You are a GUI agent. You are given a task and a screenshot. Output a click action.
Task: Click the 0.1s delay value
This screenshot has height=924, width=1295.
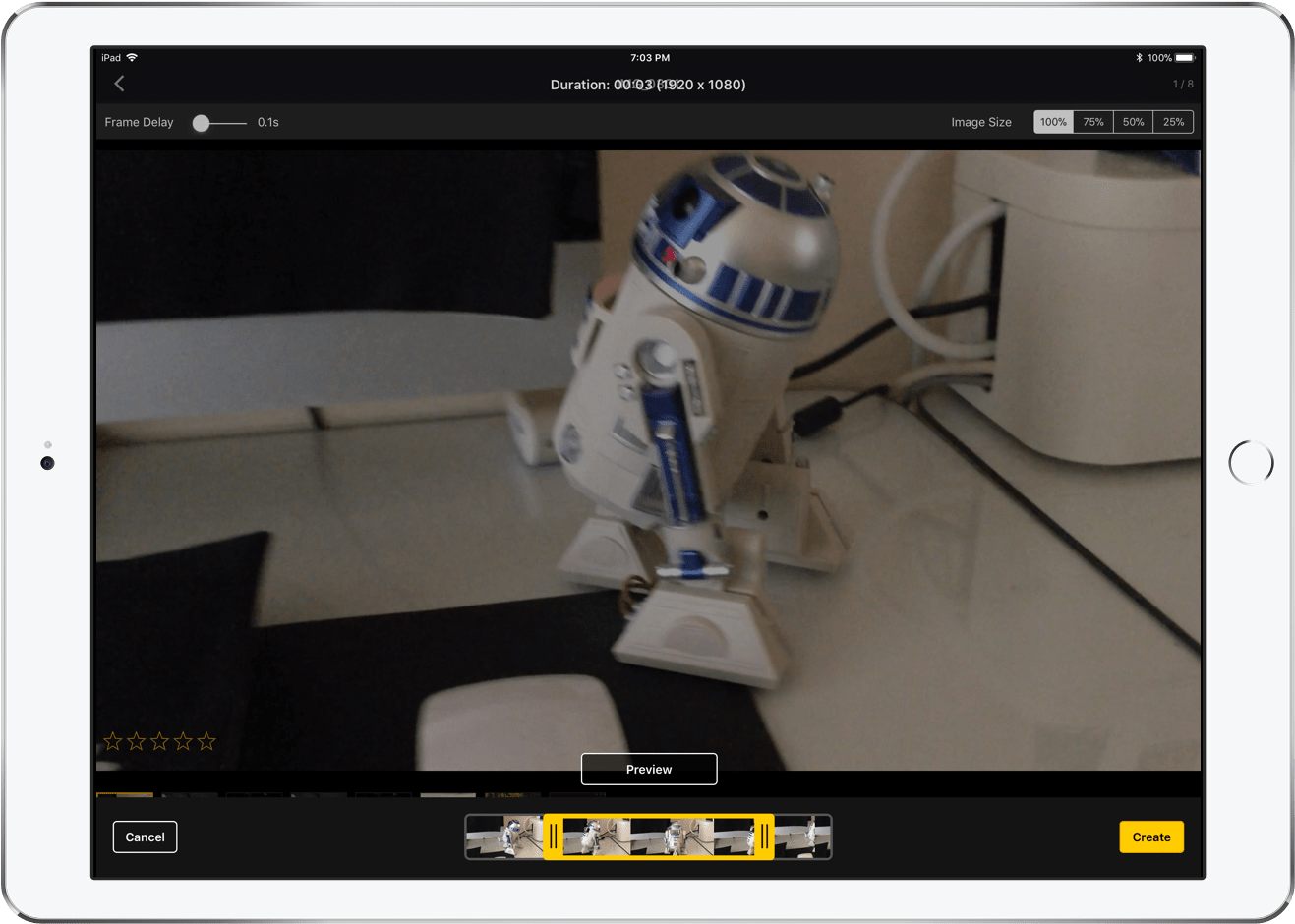tap(268, 123)
